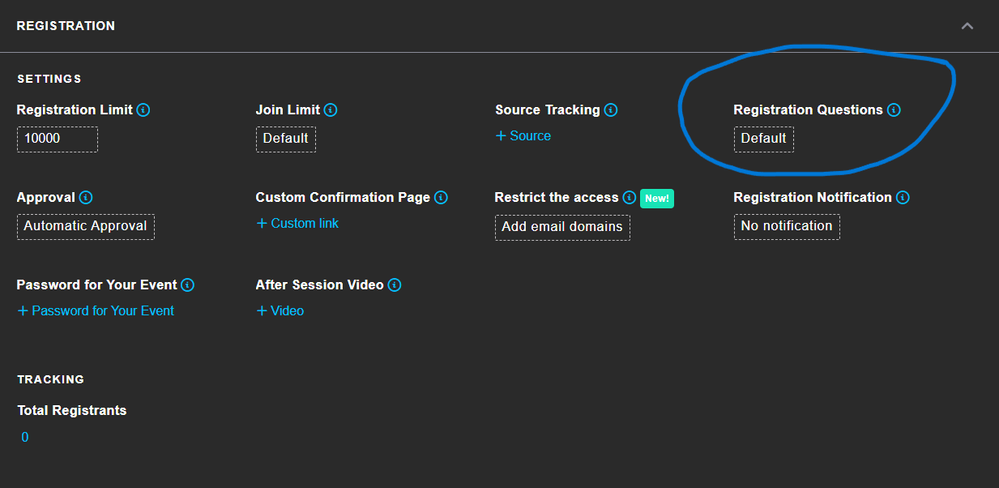Open Automatic Approval dropdown
999x488 pixels.
85,226
